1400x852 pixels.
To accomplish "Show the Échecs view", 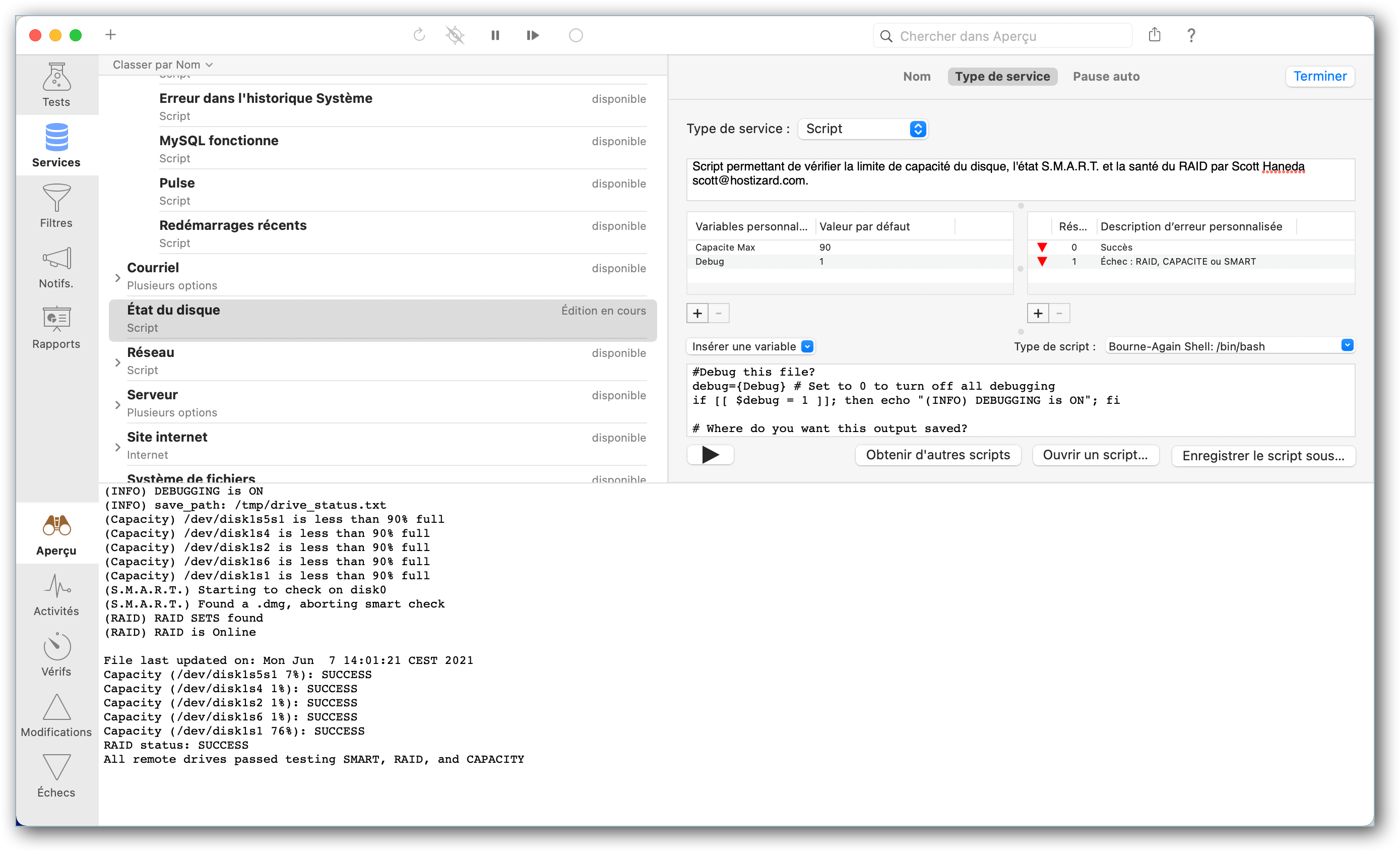I will [x=56, y=776].
